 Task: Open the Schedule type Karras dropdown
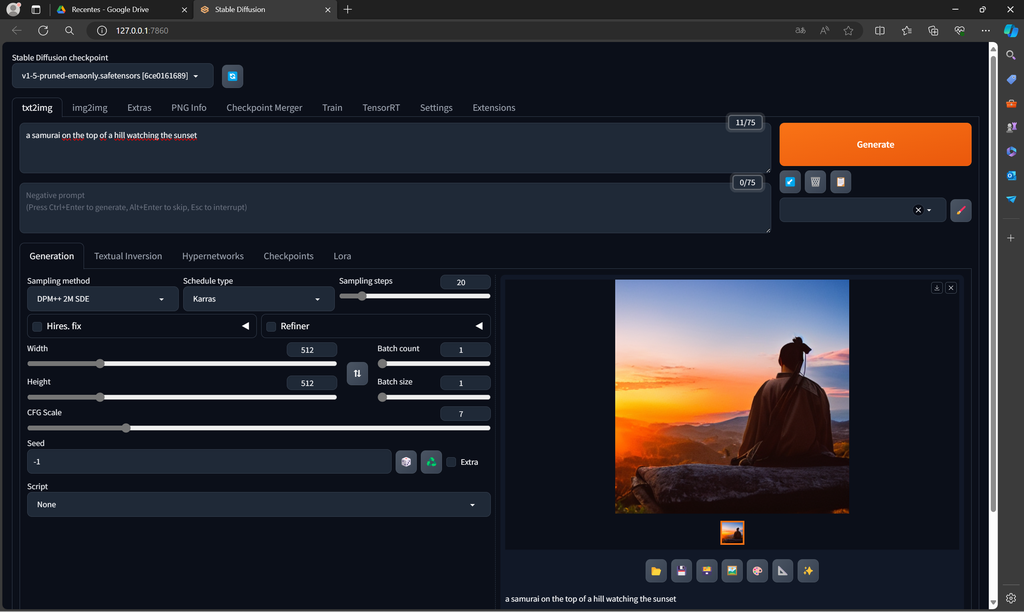pos(259,299)
